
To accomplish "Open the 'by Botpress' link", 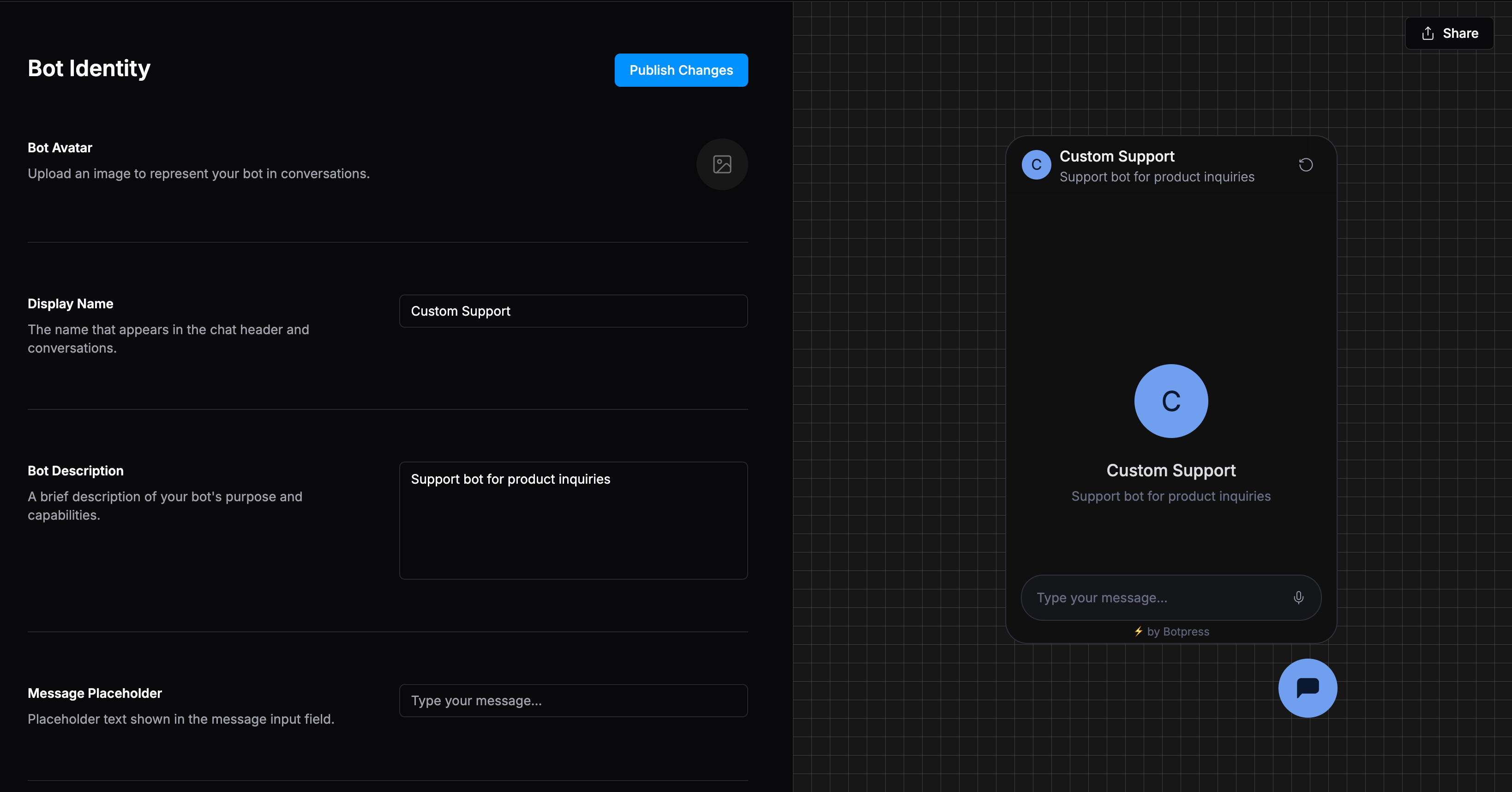I will [x=1171, y=632].
